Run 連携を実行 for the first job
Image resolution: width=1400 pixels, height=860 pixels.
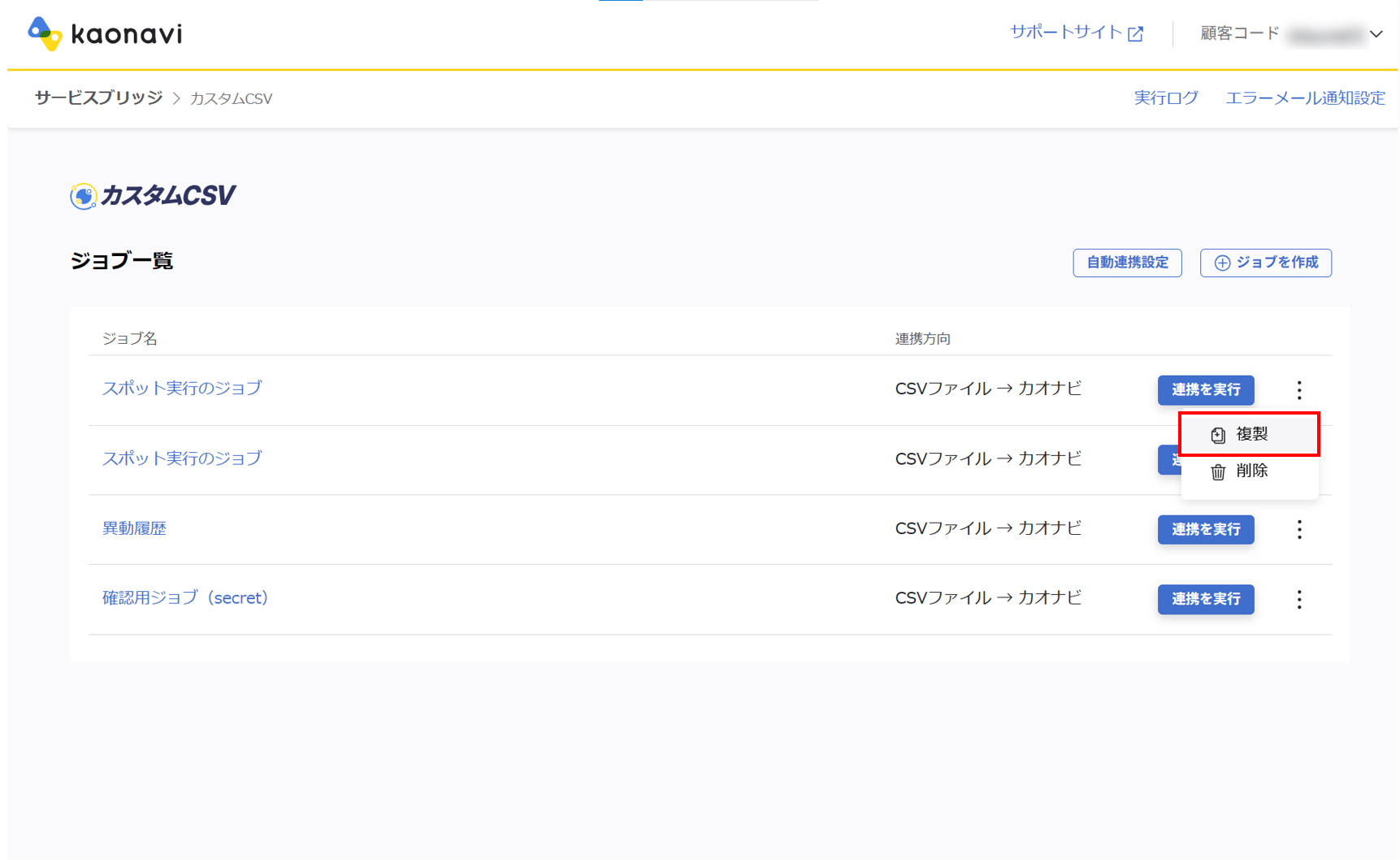pyautogui.click(x=1205, y=390)
